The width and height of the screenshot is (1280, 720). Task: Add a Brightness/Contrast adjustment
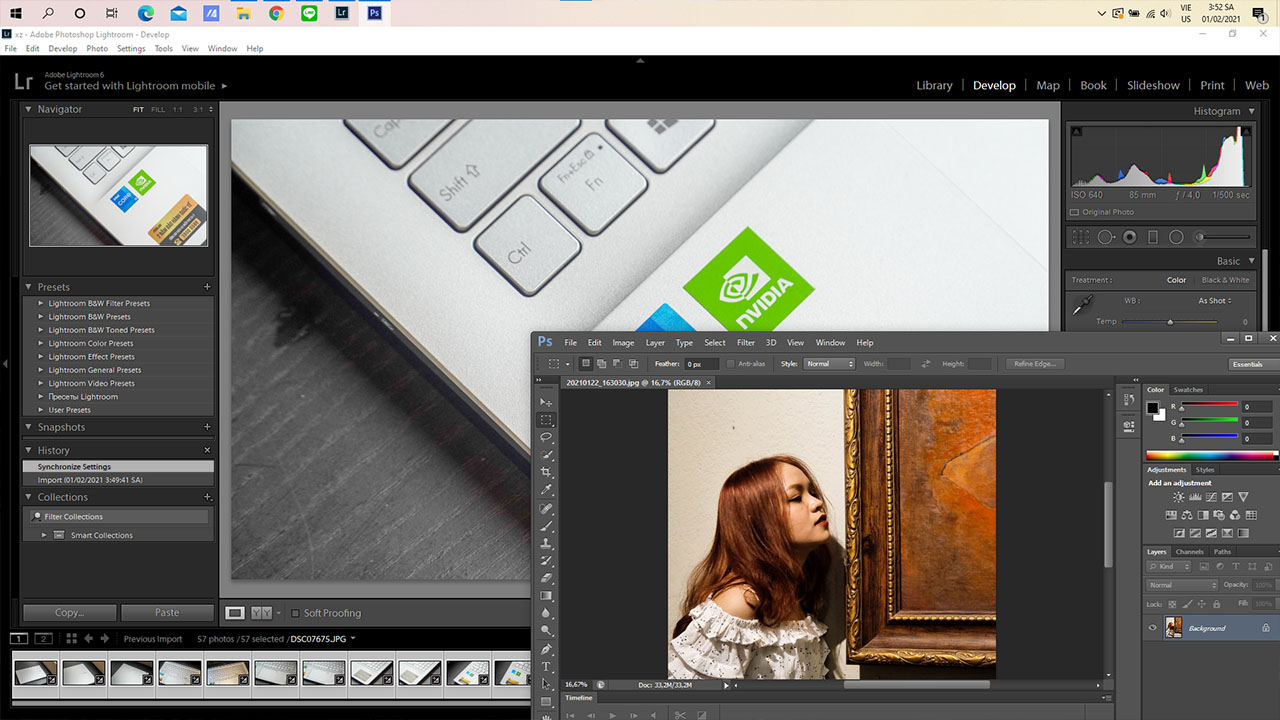tap(1179, 497)
